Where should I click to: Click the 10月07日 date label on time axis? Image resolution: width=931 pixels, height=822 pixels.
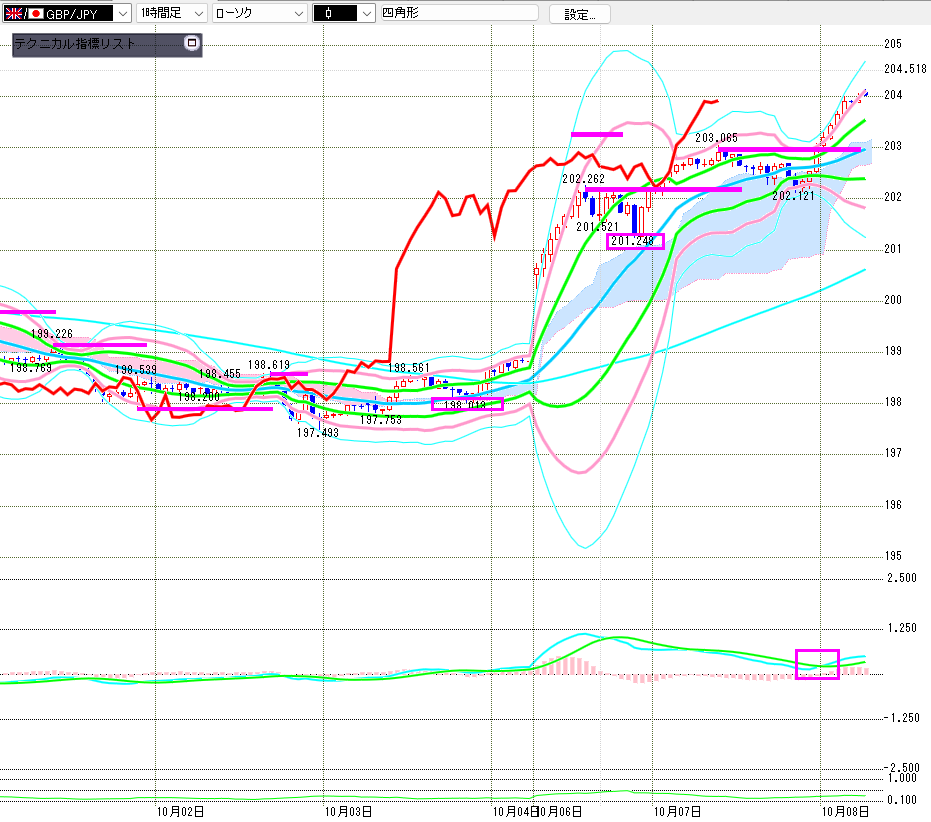point(678,811)
